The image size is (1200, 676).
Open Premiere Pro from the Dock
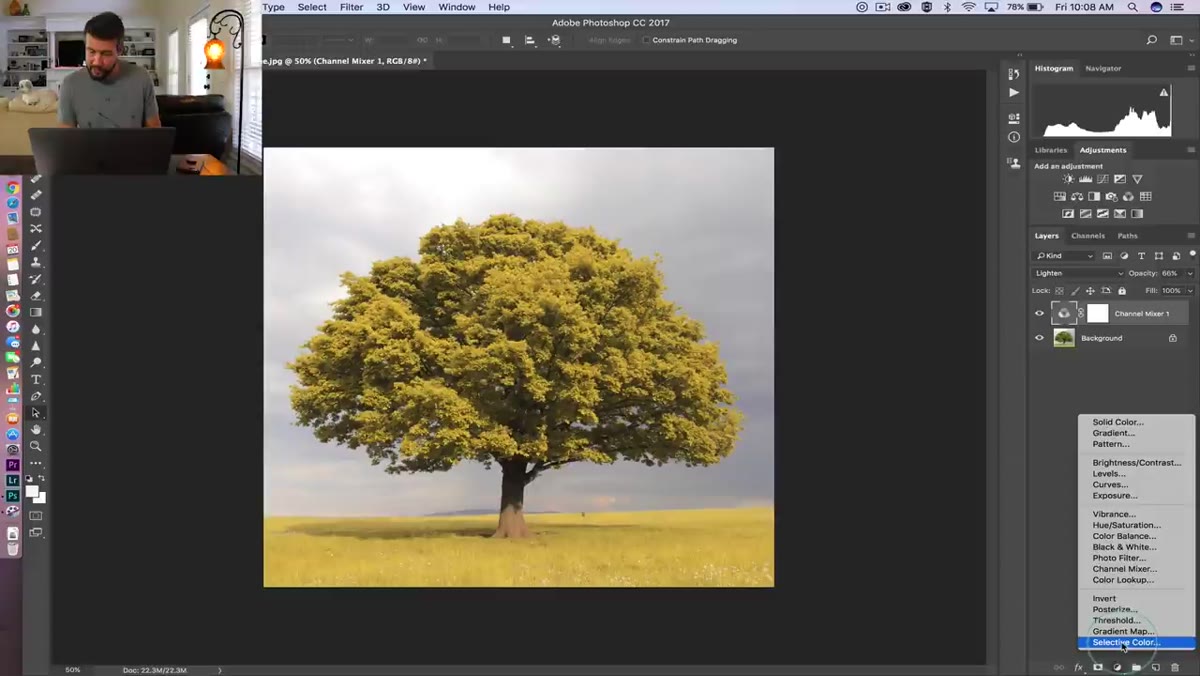pyautogui.click(x=13, y=465)
